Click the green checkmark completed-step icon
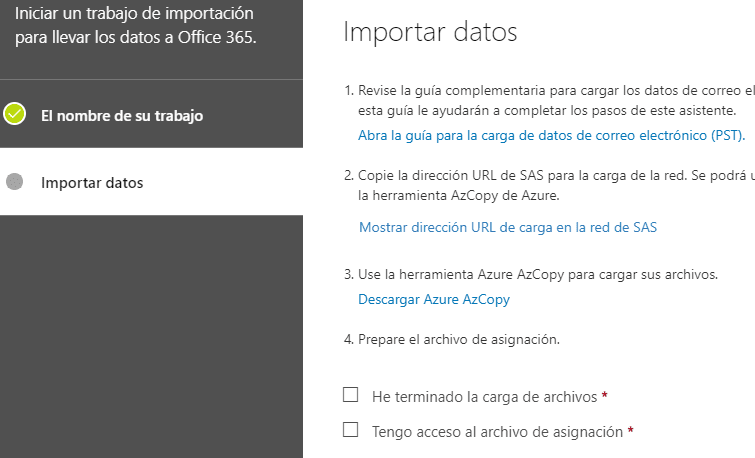 point(14,114)
